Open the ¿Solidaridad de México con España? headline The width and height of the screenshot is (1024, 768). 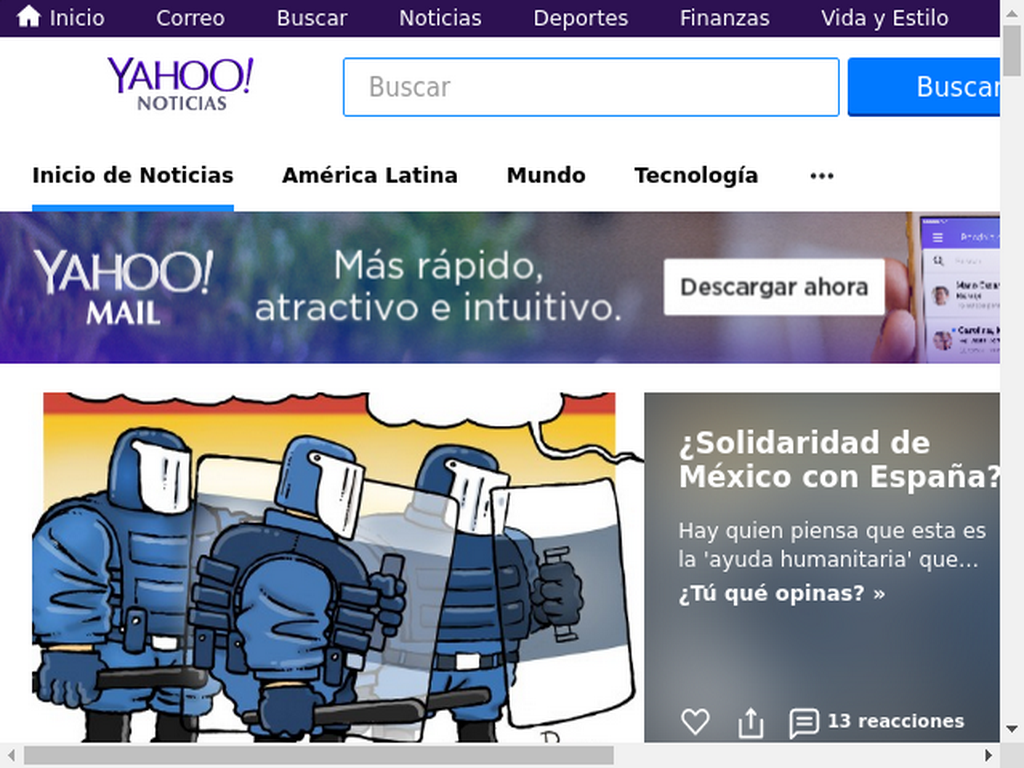pyautogui.click(x=839, y=460)
